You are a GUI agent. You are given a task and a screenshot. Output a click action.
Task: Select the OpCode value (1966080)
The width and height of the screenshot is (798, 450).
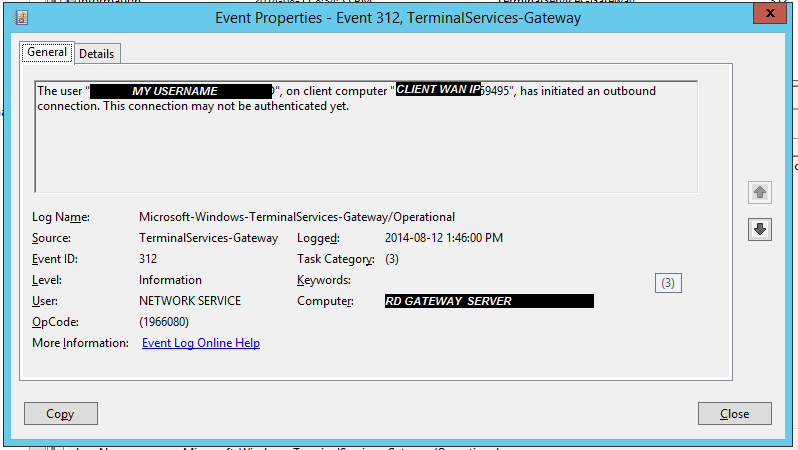(164, 322)
